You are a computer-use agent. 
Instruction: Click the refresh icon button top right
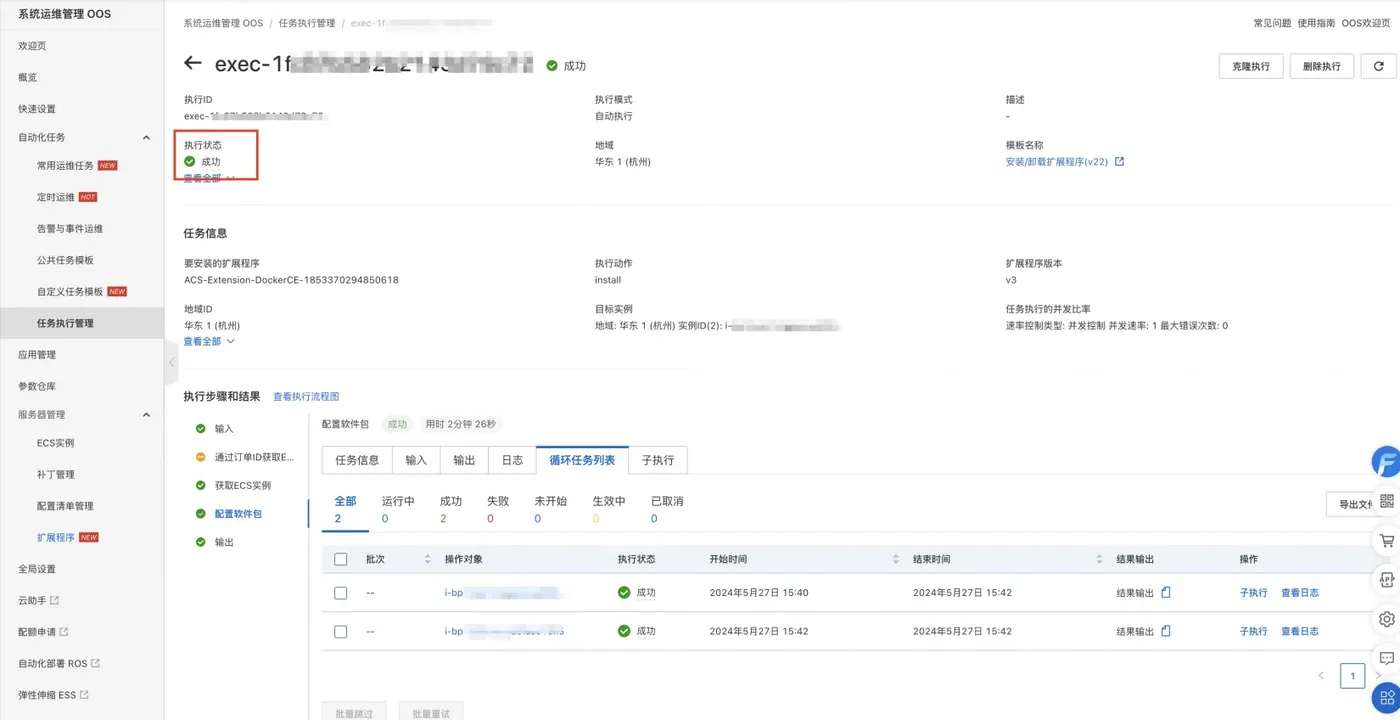coord(1378,66)
